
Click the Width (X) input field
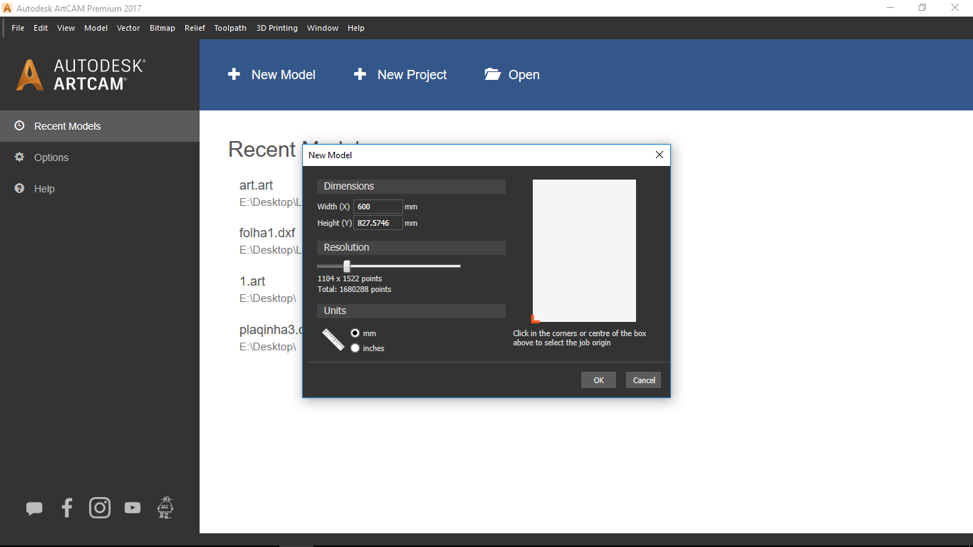tap(377, 207)
